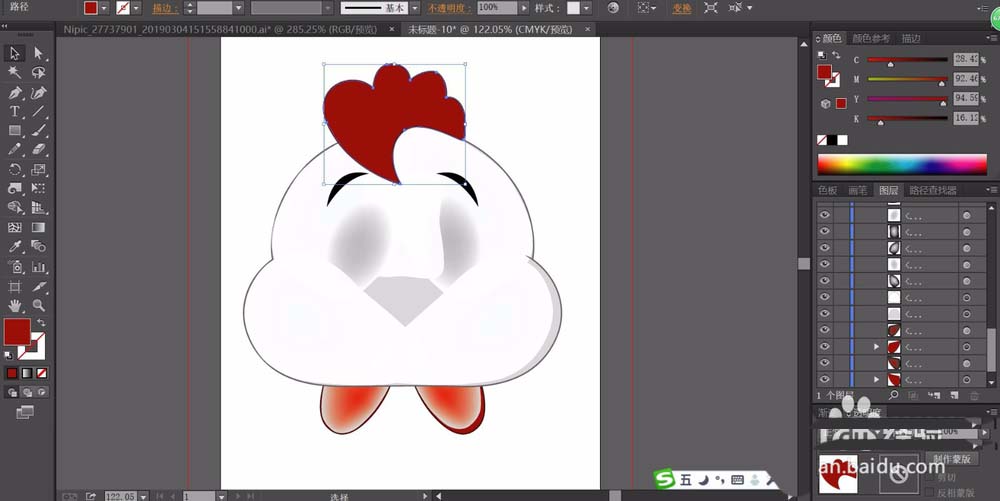Open the stroke weight dropdown
This screenshot has height=501, width=1000.
pos(239,8)
